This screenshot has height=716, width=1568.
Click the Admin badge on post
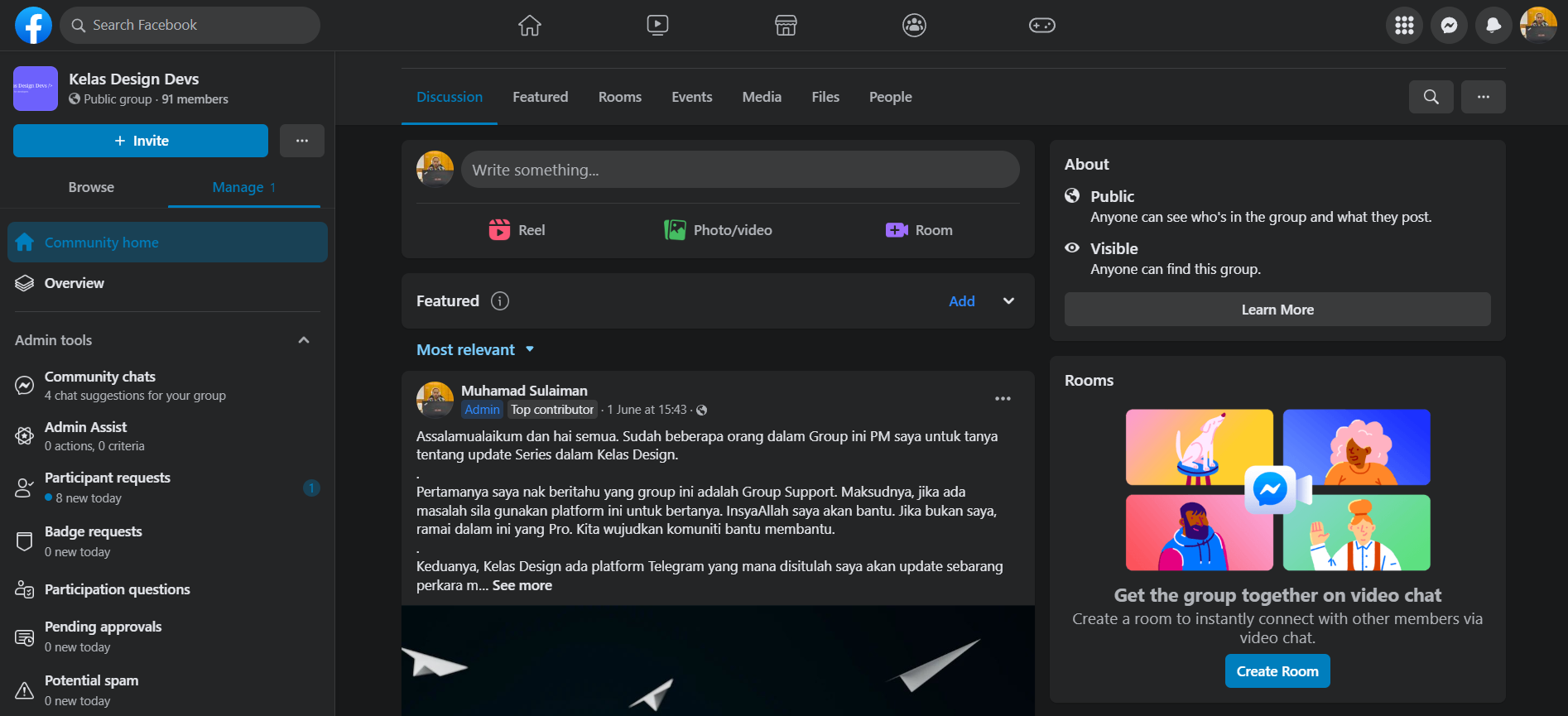482,410
